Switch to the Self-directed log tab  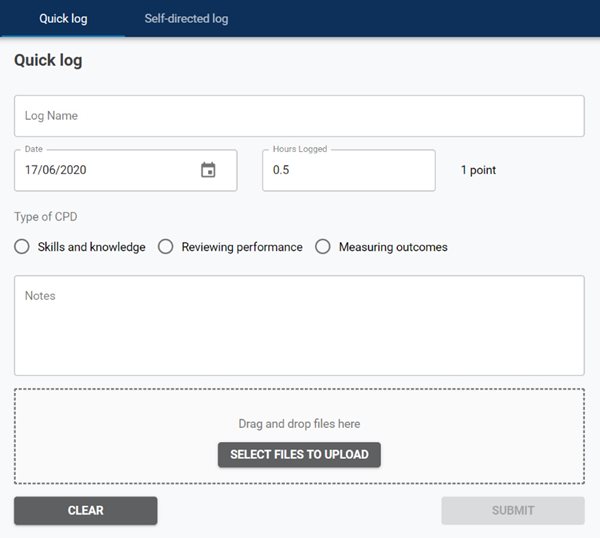click(x=186, y=19)
